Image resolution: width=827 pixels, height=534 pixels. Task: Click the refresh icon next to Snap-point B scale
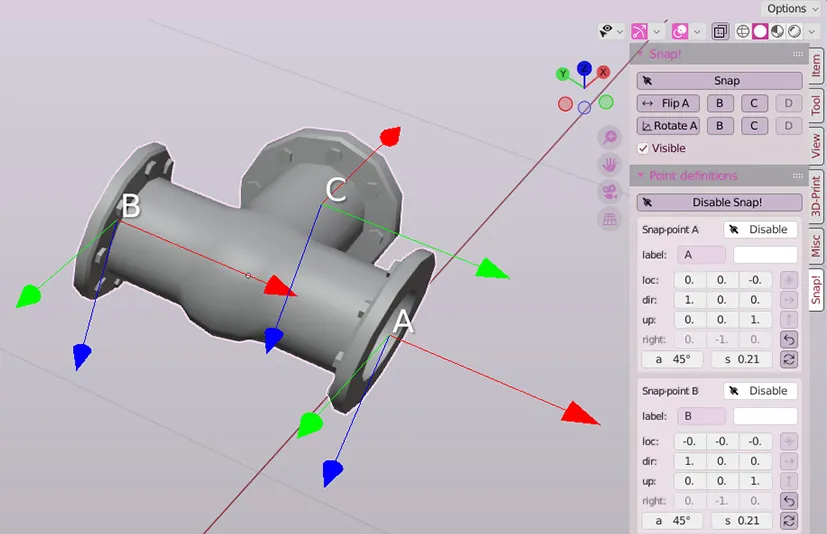click(789, 521)
